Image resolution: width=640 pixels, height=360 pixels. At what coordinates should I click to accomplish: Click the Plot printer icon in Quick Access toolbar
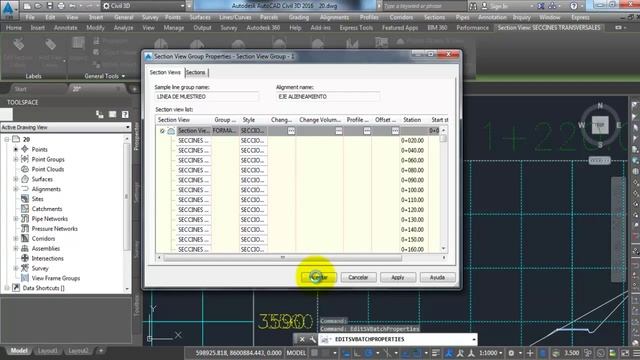[61, 6]
